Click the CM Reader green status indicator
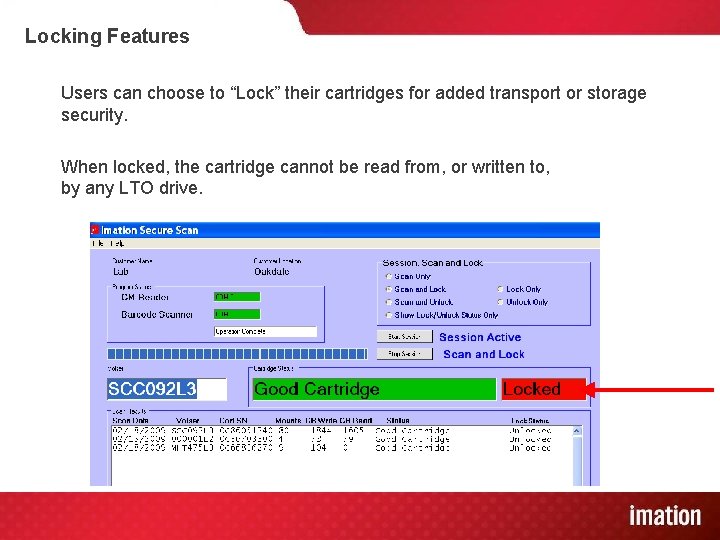This screenshot has height=540, width=720. (237, 297)
